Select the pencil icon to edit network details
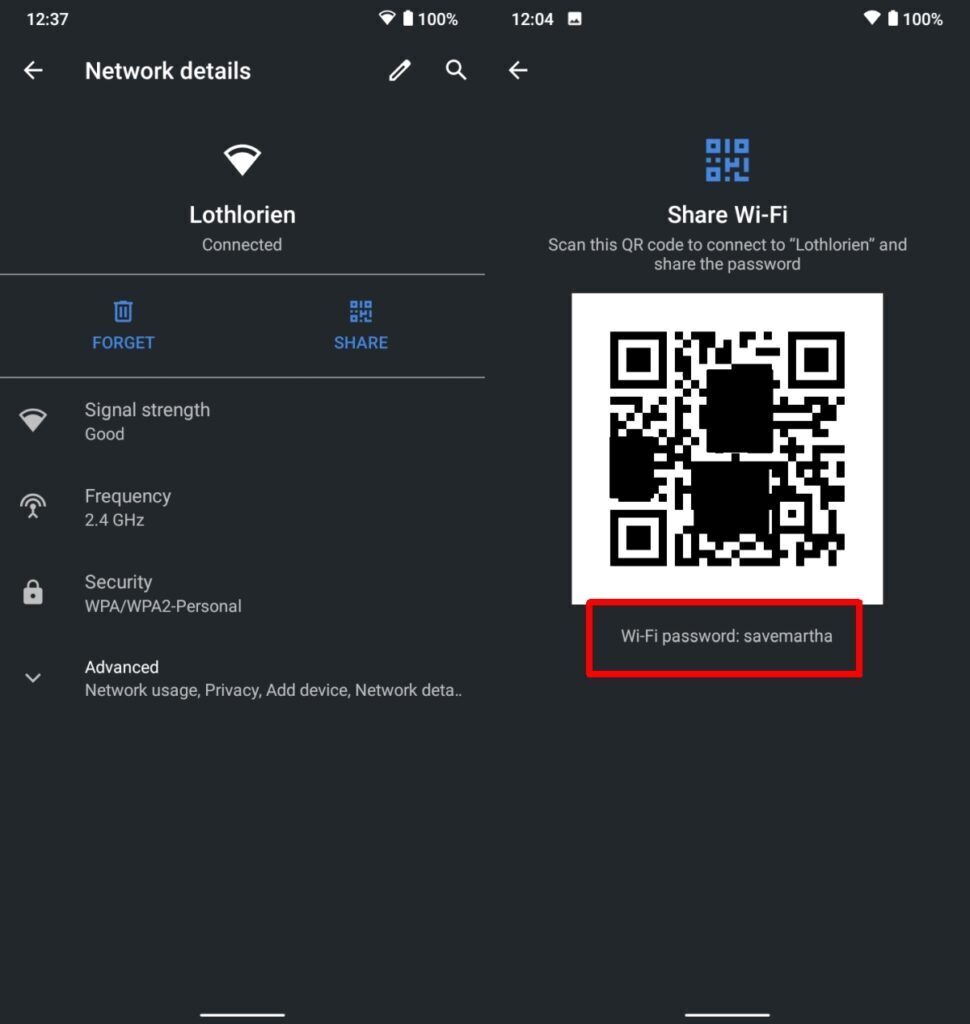The width and height of the screenshot is (970, 1024). tap(399, 70)
